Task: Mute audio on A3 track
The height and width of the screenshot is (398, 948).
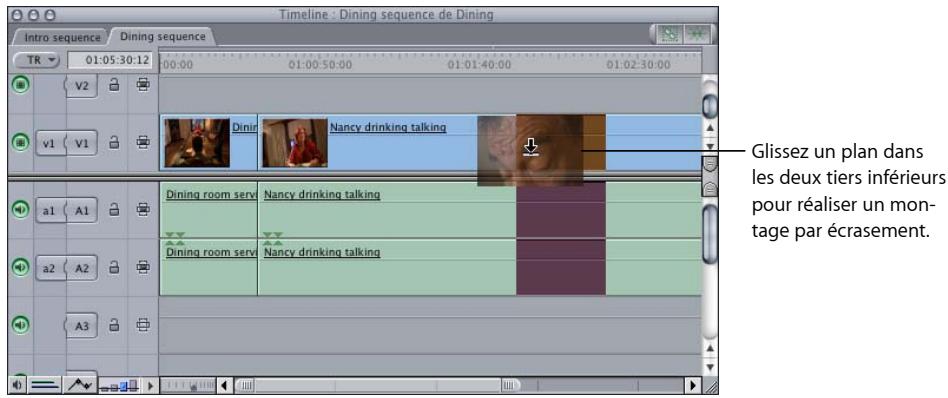Action: pos(20,325)
